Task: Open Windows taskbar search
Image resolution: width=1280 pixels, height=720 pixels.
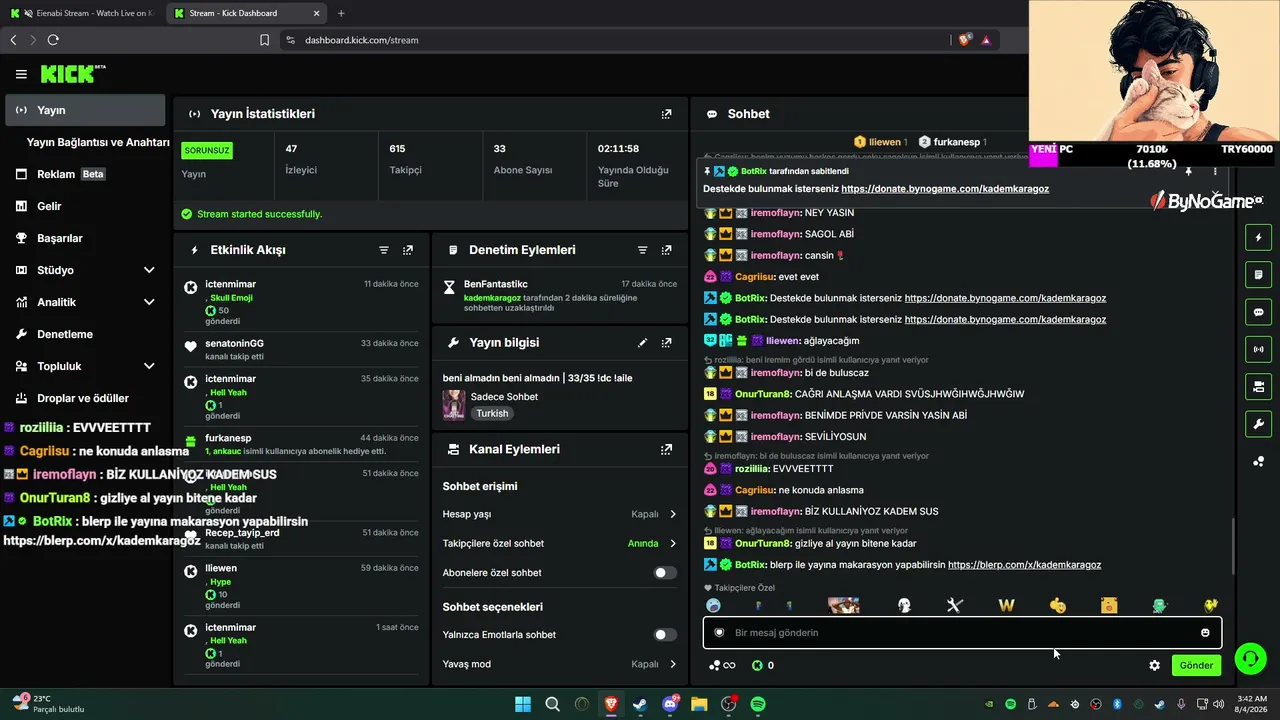Action: click(552, 704)
